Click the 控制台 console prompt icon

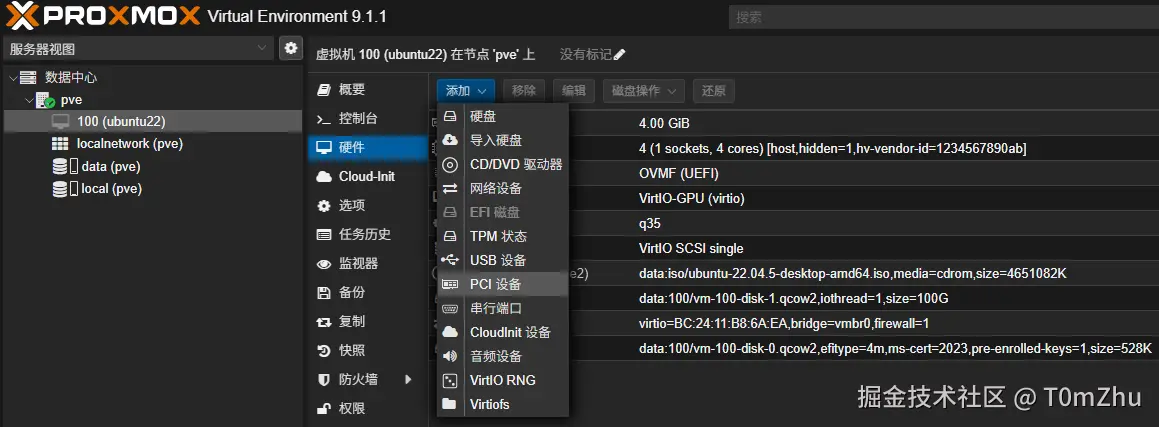coord(324,119)
